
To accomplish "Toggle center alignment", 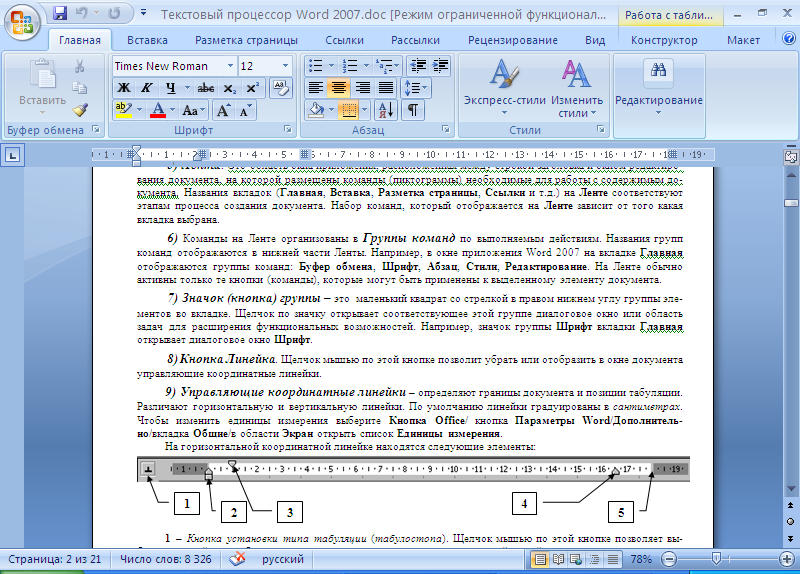I will click(339, 88).
